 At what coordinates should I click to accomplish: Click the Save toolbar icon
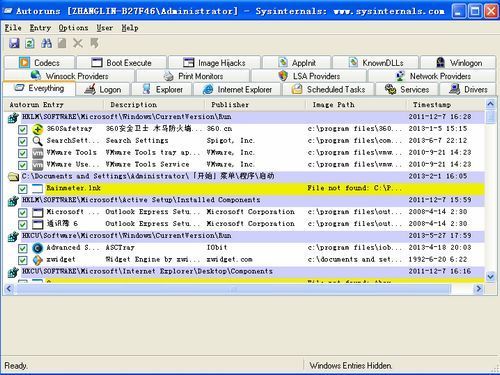(14, 43)
